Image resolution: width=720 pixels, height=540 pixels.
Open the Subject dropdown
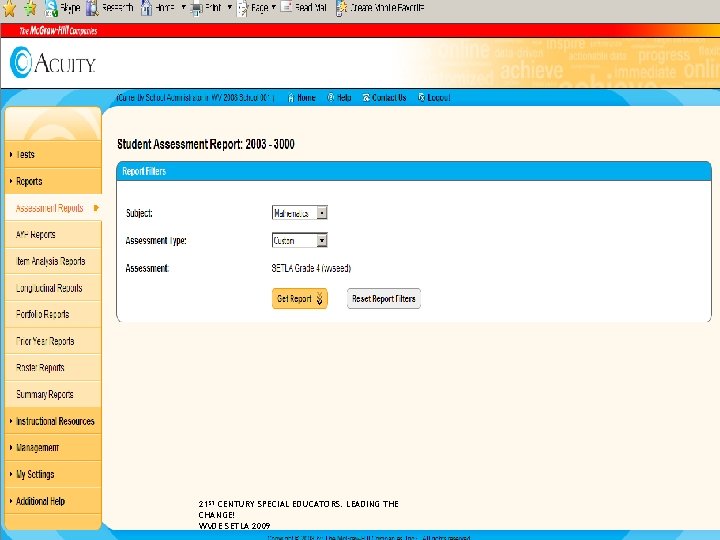(299, 213)
